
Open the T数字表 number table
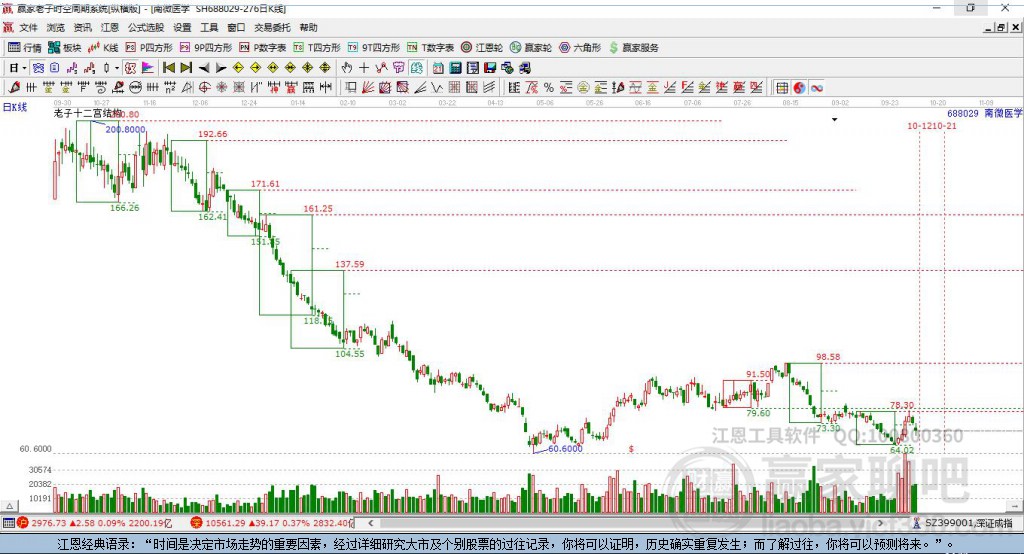click(x=430, y=48)
